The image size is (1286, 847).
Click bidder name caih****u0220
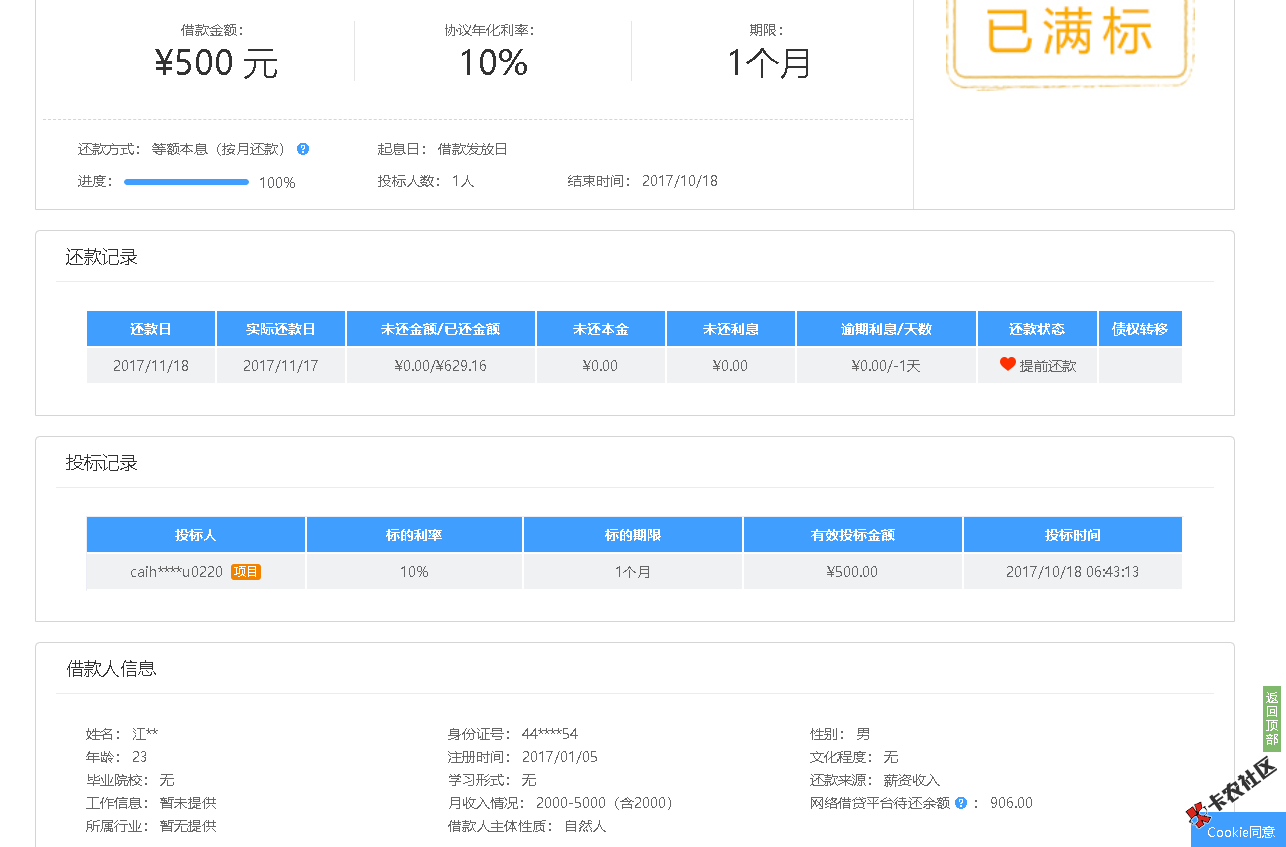tap(176, 572)
